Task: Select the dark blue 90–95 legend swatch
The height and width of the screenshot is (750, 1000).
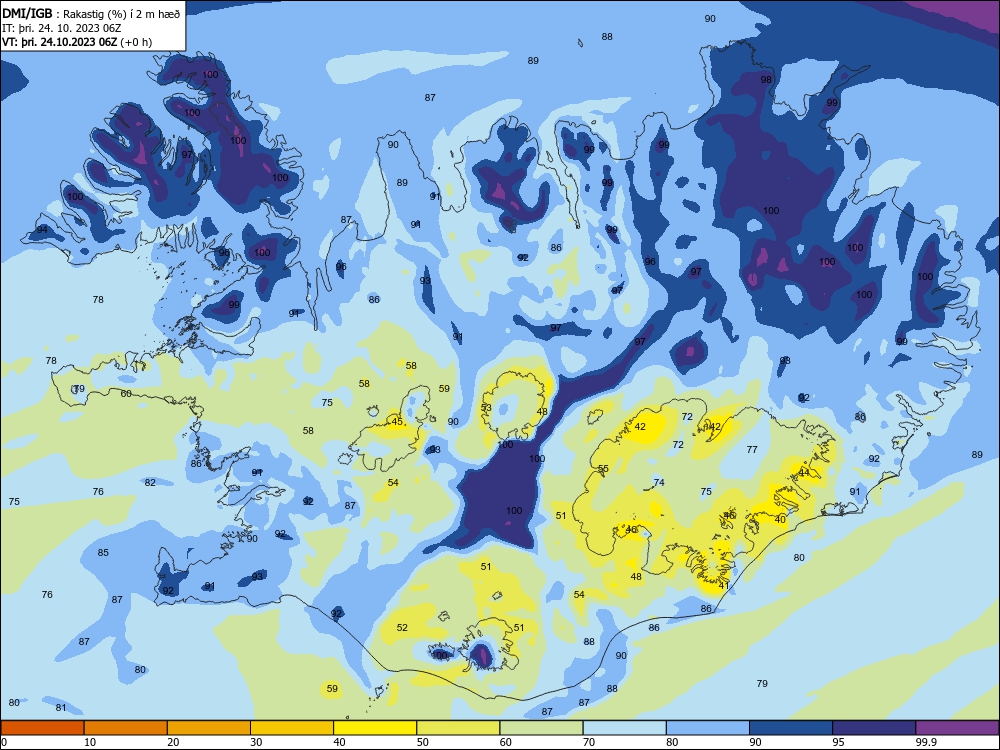Action: [791, 728]
